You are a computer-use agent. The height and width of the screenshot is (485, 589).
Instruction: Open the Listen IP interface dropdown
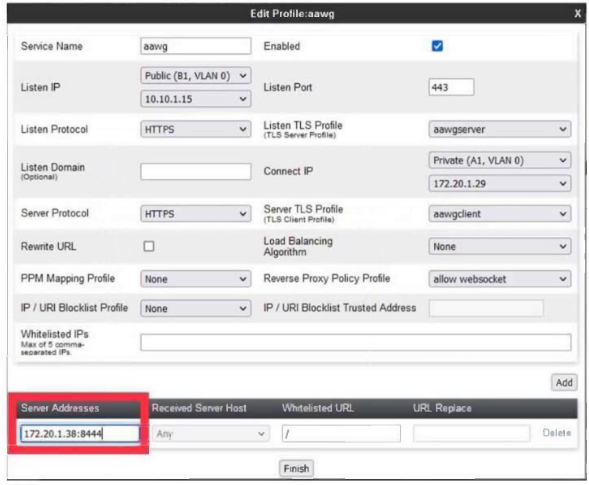pyautogui.click(x=196, y=76)
